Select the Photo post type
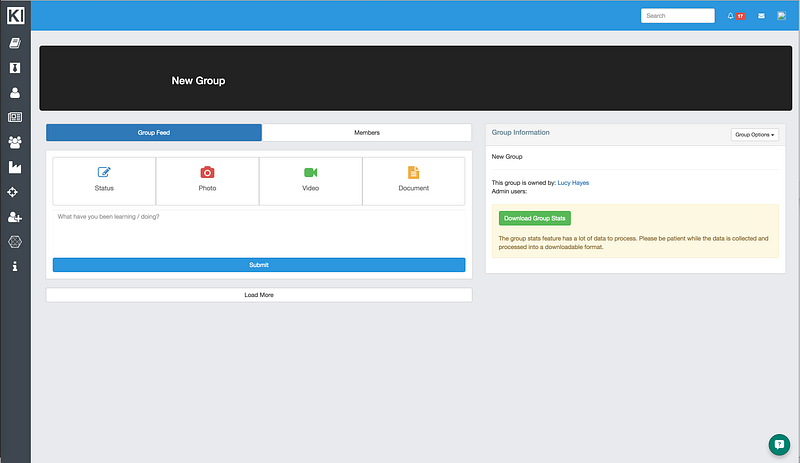800x463 pixels. pyautogui.click(x=207, y=181)
